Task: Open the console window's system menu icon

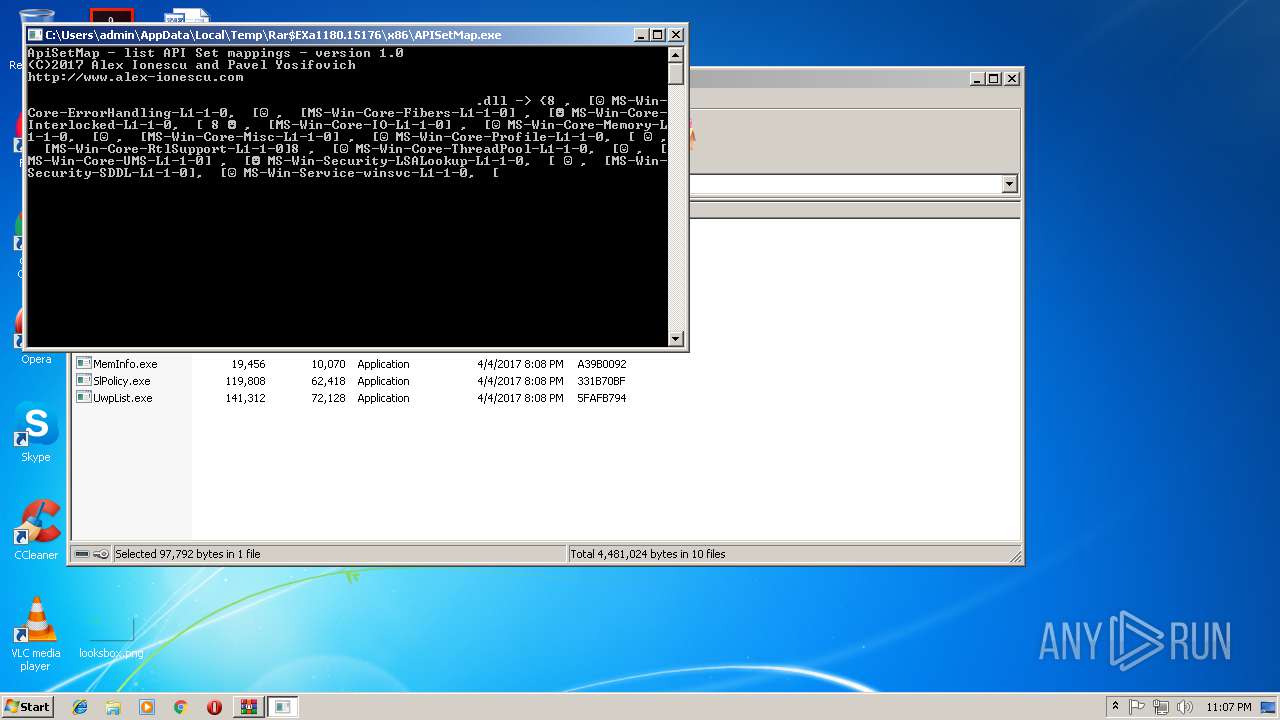Action: [x=36, y=35]
